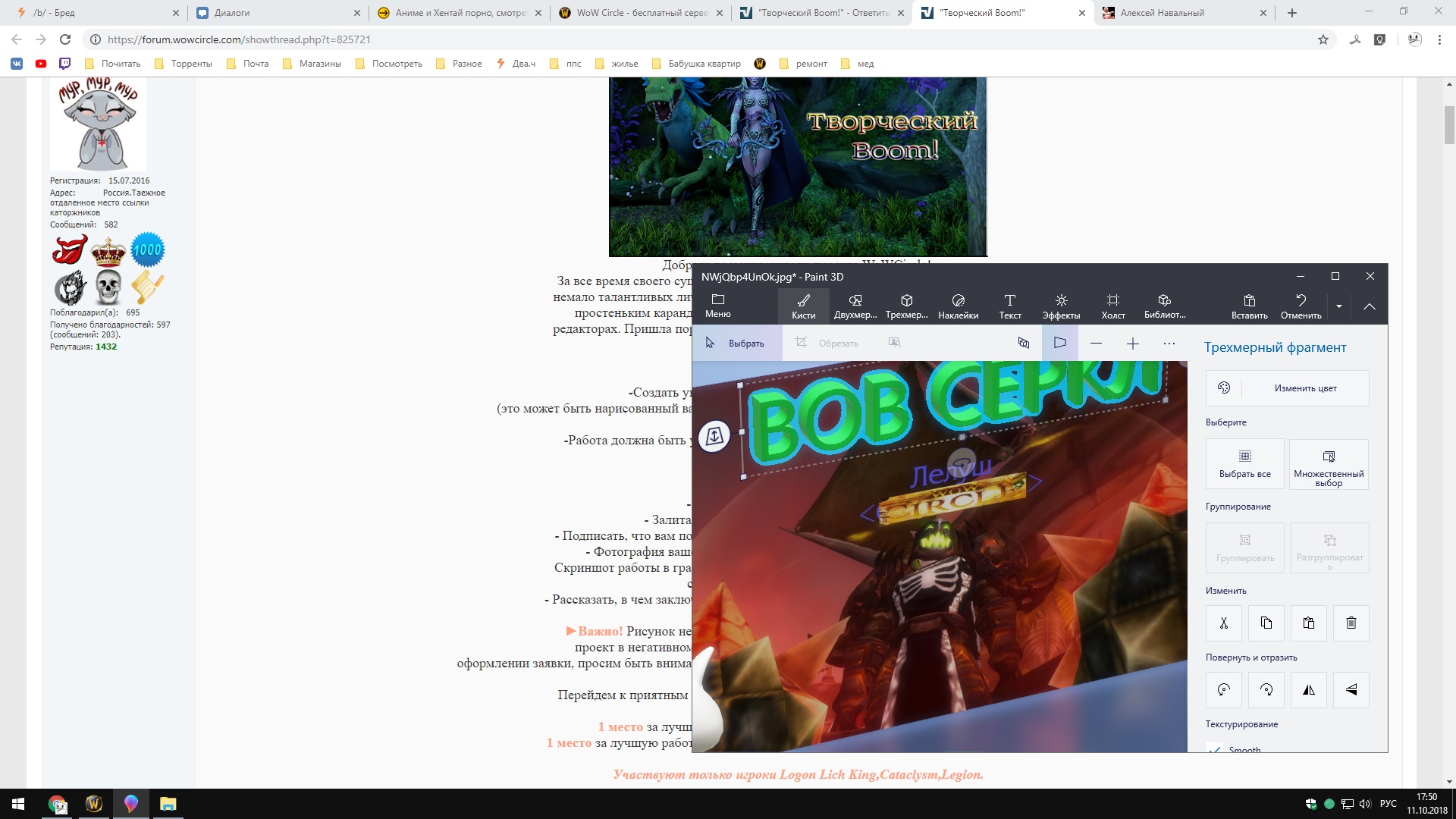Open the 3D library Библиот... button
1456x819 pixels.
pyautogui.click(x=1164, y=306)
